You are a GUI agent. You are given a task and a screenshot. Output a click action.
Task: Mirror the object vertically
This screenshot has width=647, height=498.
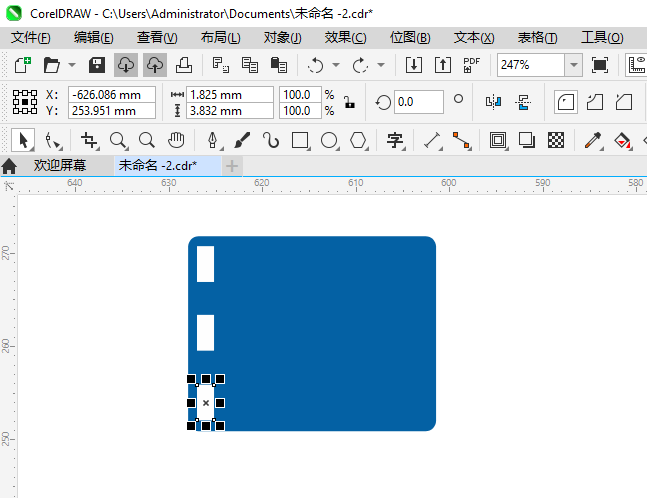523,102
